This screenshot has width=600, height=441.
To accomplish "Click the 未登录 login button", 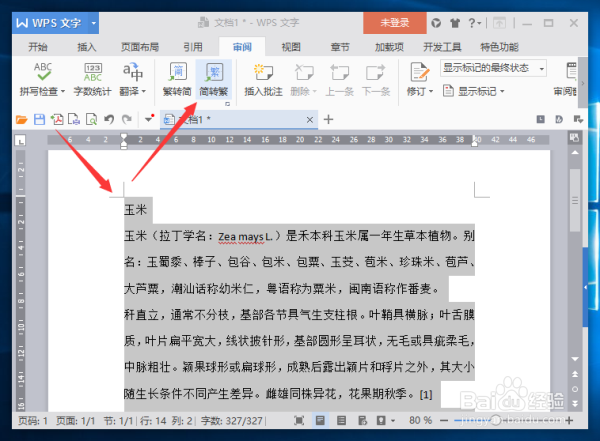I will coord(395,23).
